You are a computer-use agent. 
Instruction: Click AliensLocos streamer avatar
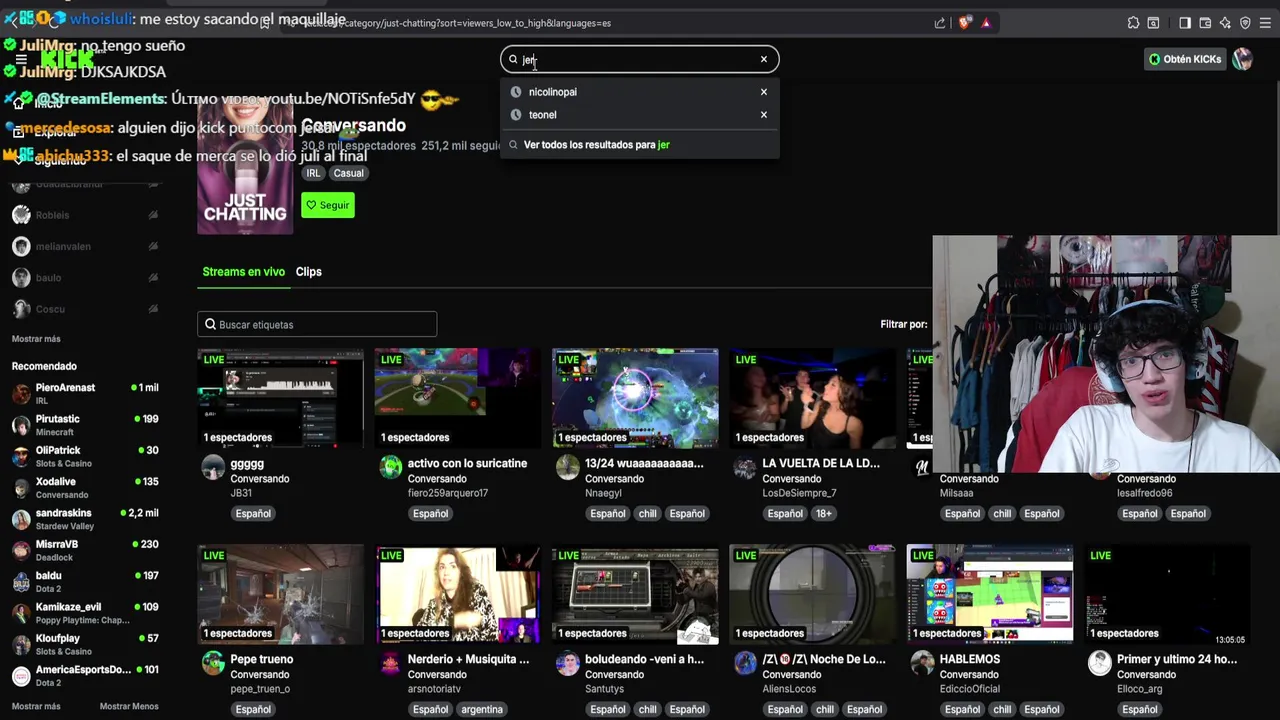(x=745, y=664)
